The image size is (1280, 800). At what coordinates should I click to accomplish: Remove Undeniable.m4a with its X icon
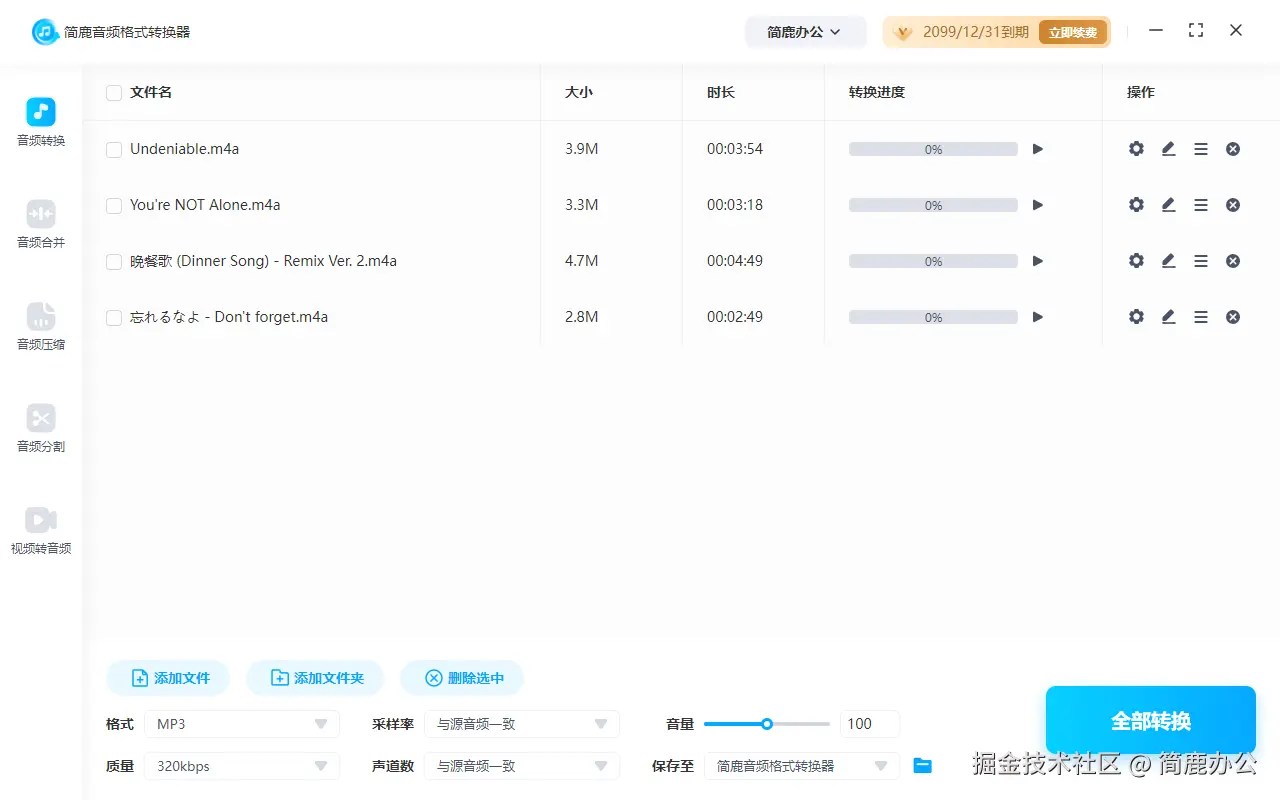[1233, 149]
